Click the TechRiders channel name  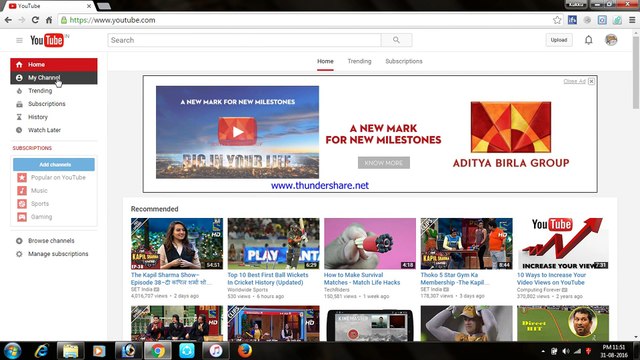point(337,290)
